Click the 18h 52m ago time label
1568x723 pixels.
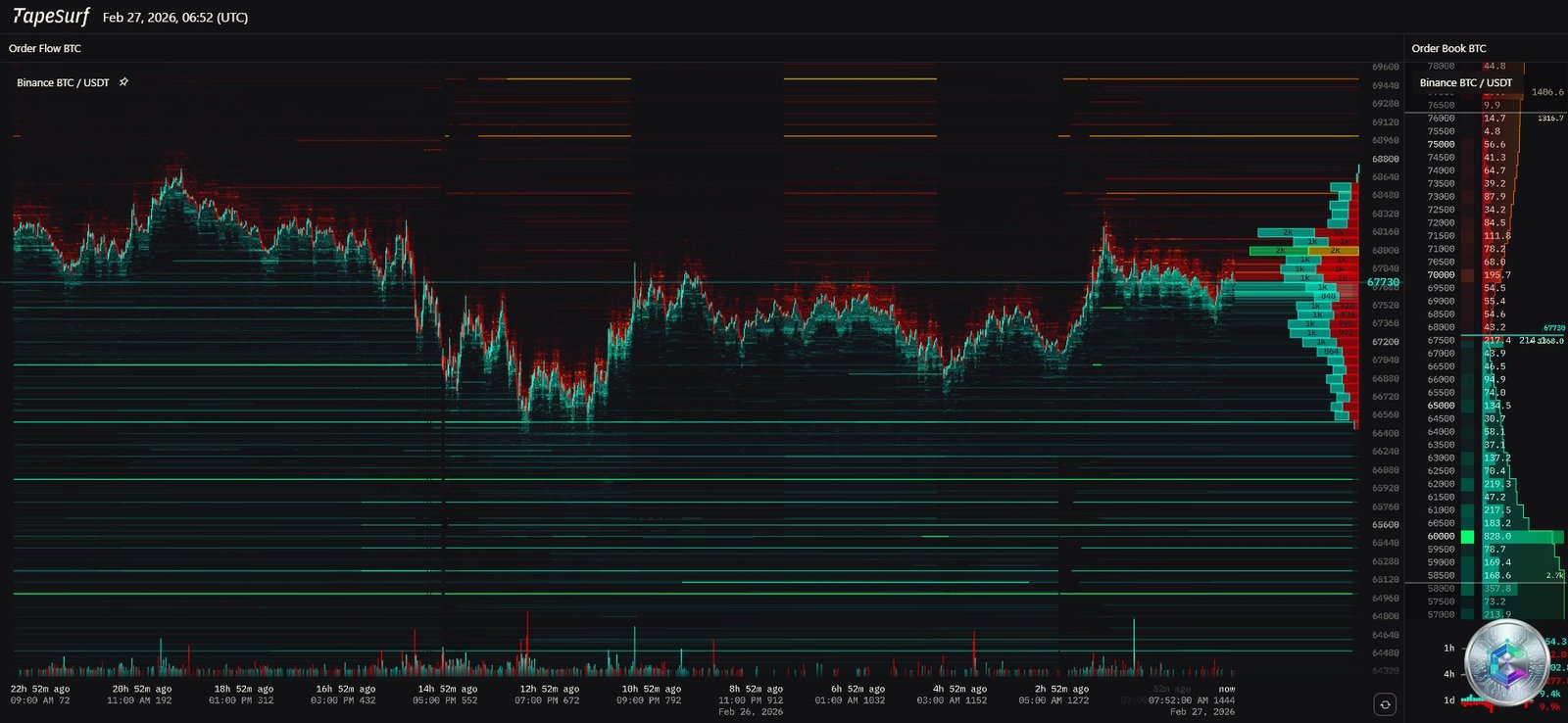[x=244, y=689]
